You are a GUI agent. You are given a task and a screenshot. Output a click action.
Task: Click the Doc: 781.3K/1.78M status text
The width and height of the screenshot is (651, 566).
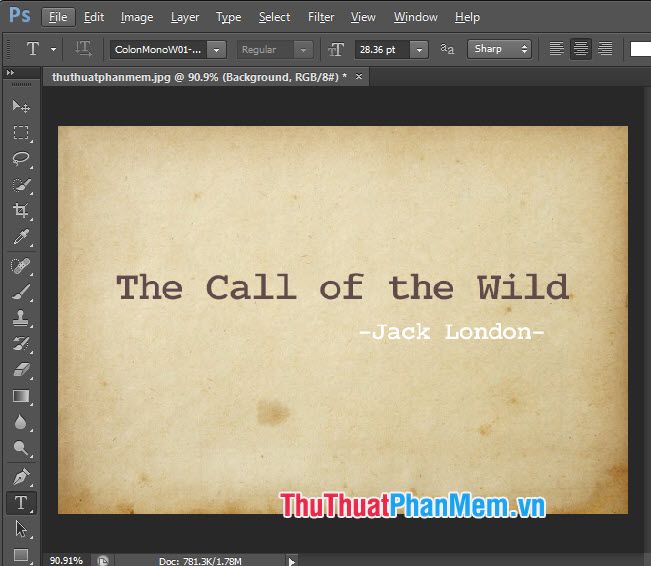[200, 561]
